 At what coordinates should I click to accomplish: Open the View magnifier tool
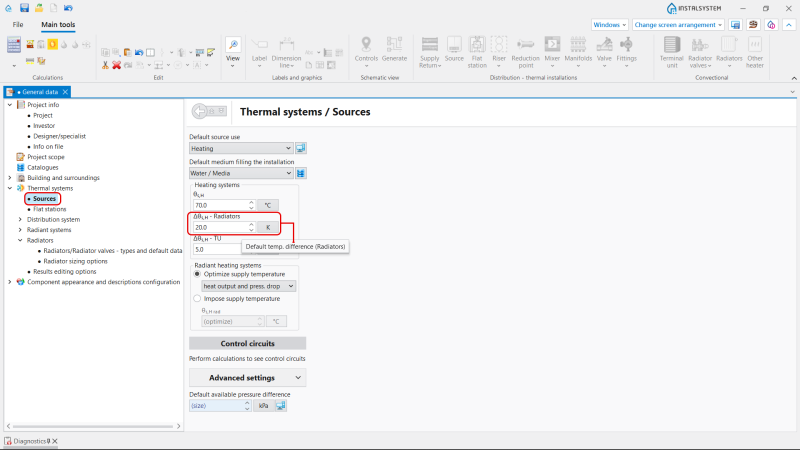(x=233, y=52)
